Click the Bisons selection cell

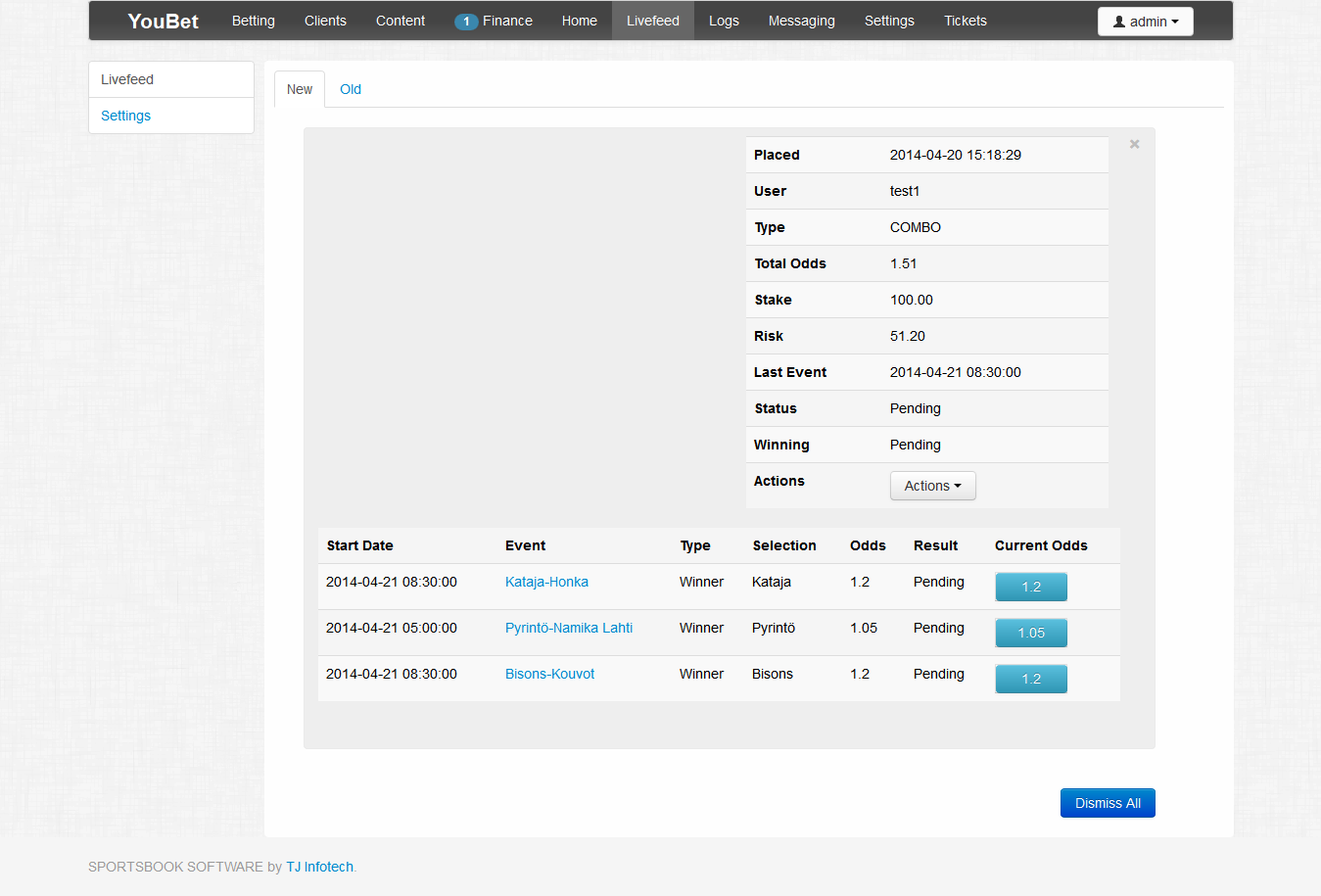773,674
